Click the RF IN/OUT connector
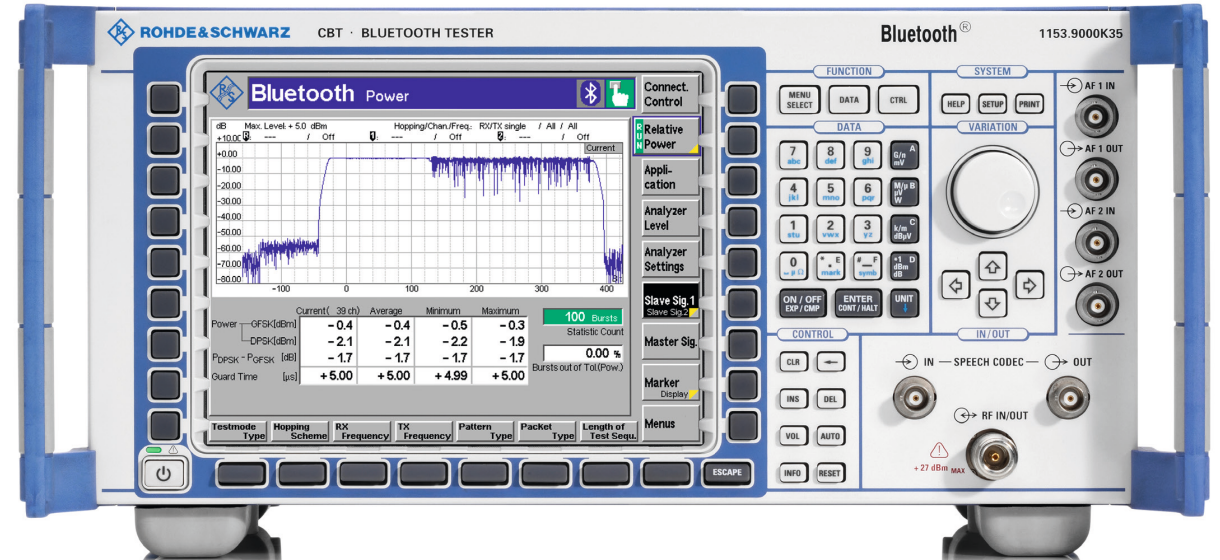 [x=992, y=458]
